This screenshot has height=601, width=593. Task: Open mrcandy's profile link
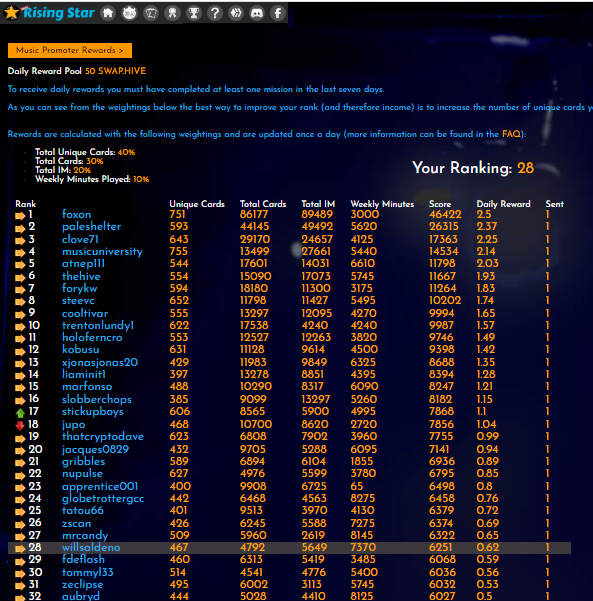point(85,535)
